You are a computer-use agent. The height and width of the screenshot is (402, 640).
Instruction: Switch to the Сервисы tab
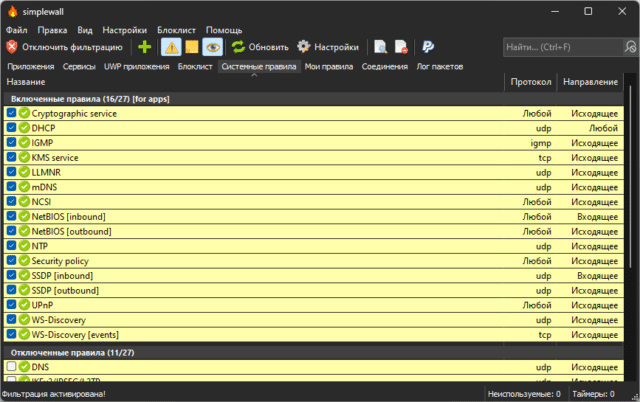click(79, 67)
